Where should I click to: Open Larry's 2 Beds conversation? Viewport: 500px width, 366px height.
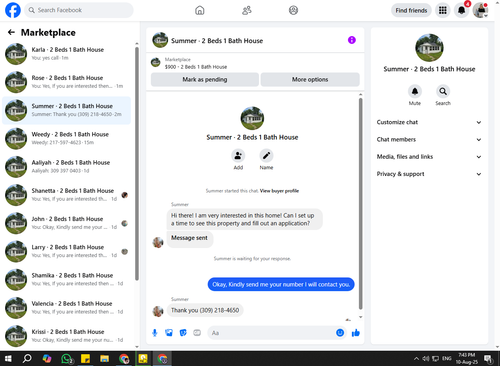(67, 251)
